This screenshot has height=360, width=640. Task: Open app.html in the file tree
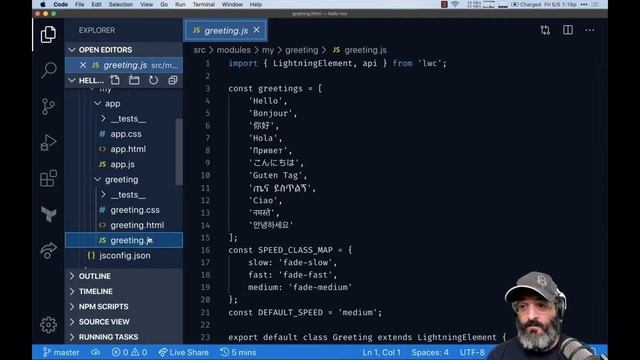coord(128,149)
